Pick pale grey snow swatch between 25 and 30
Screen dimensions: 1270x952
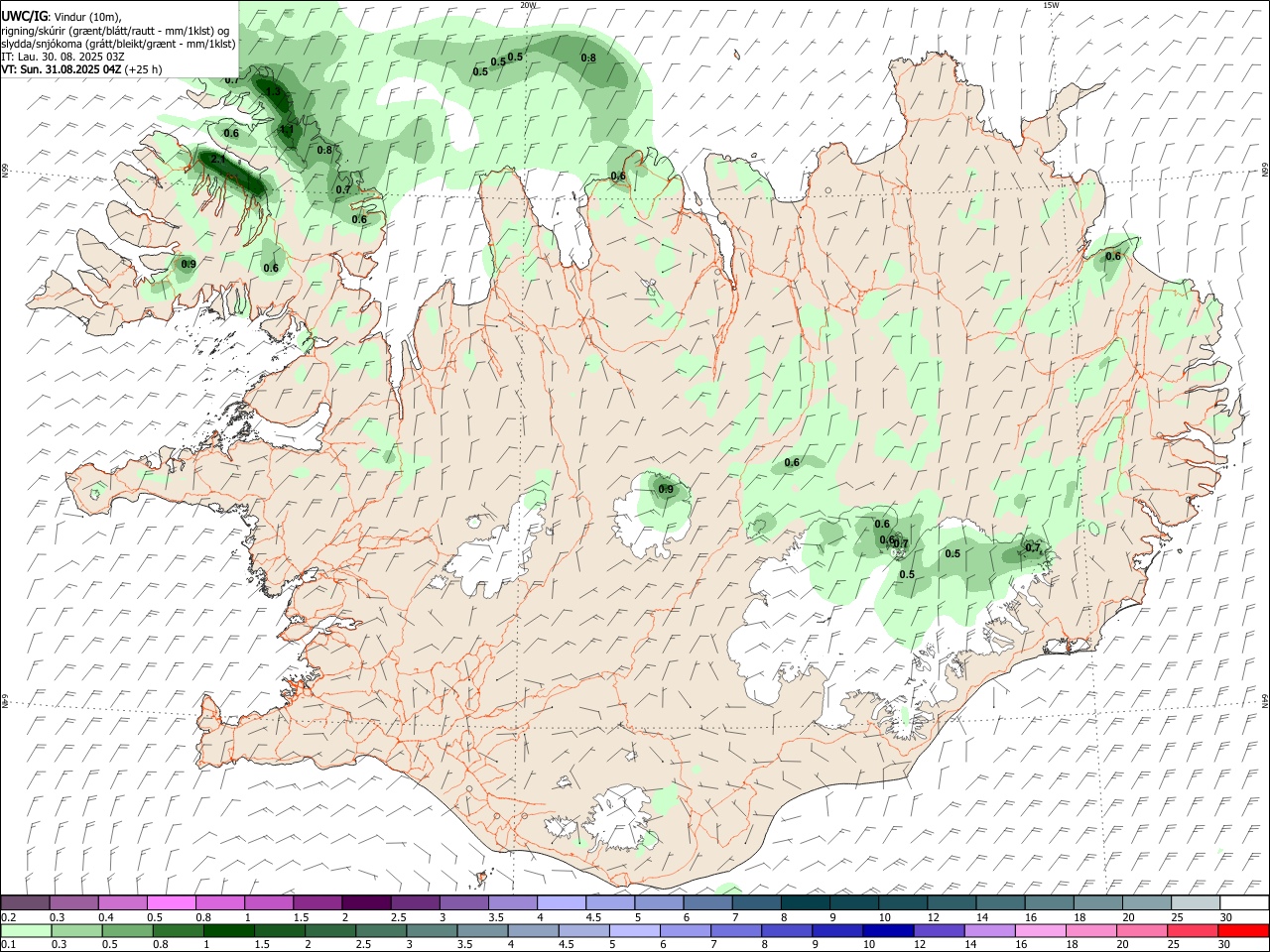pyautogui.click(x=1195, y=902)
